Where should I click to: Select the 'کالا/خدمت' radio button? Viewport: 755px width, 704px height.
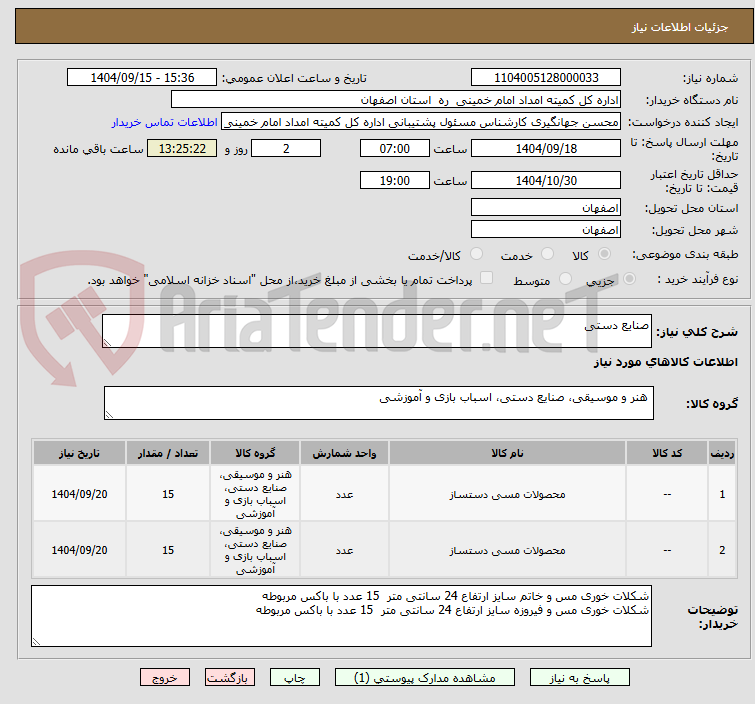(476, 254)
